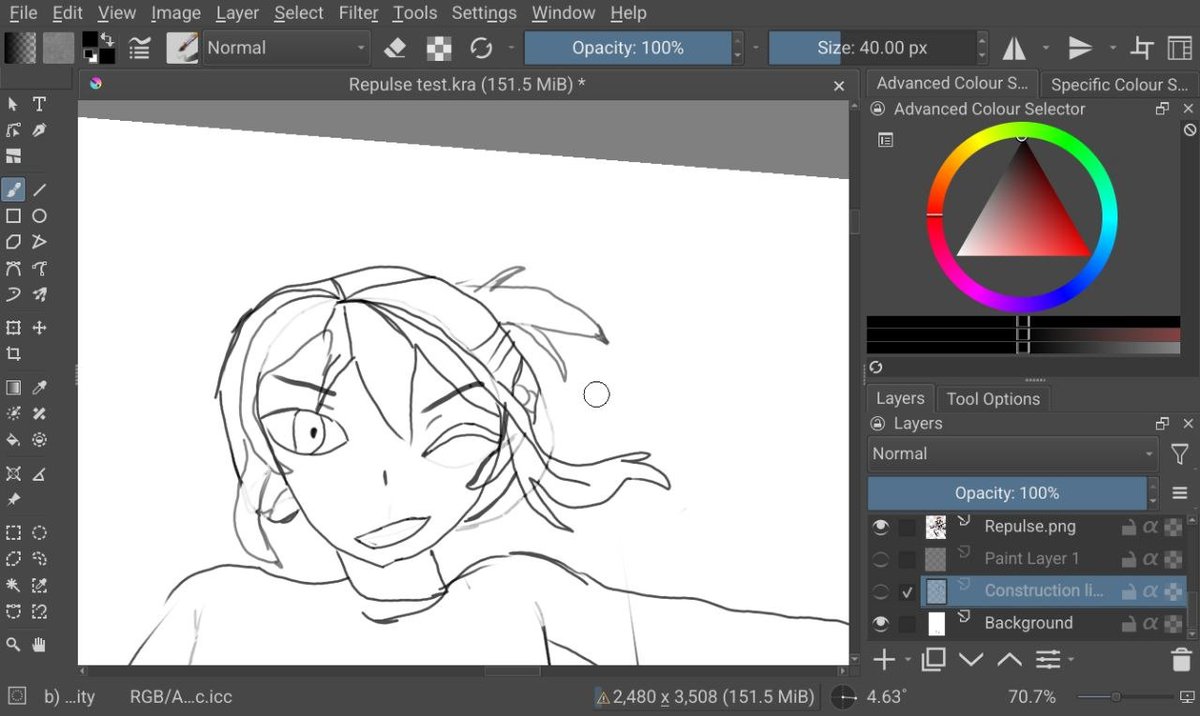Expand the add layer dropdown arrow
1200x716 pixels.
tap(908, 660)
